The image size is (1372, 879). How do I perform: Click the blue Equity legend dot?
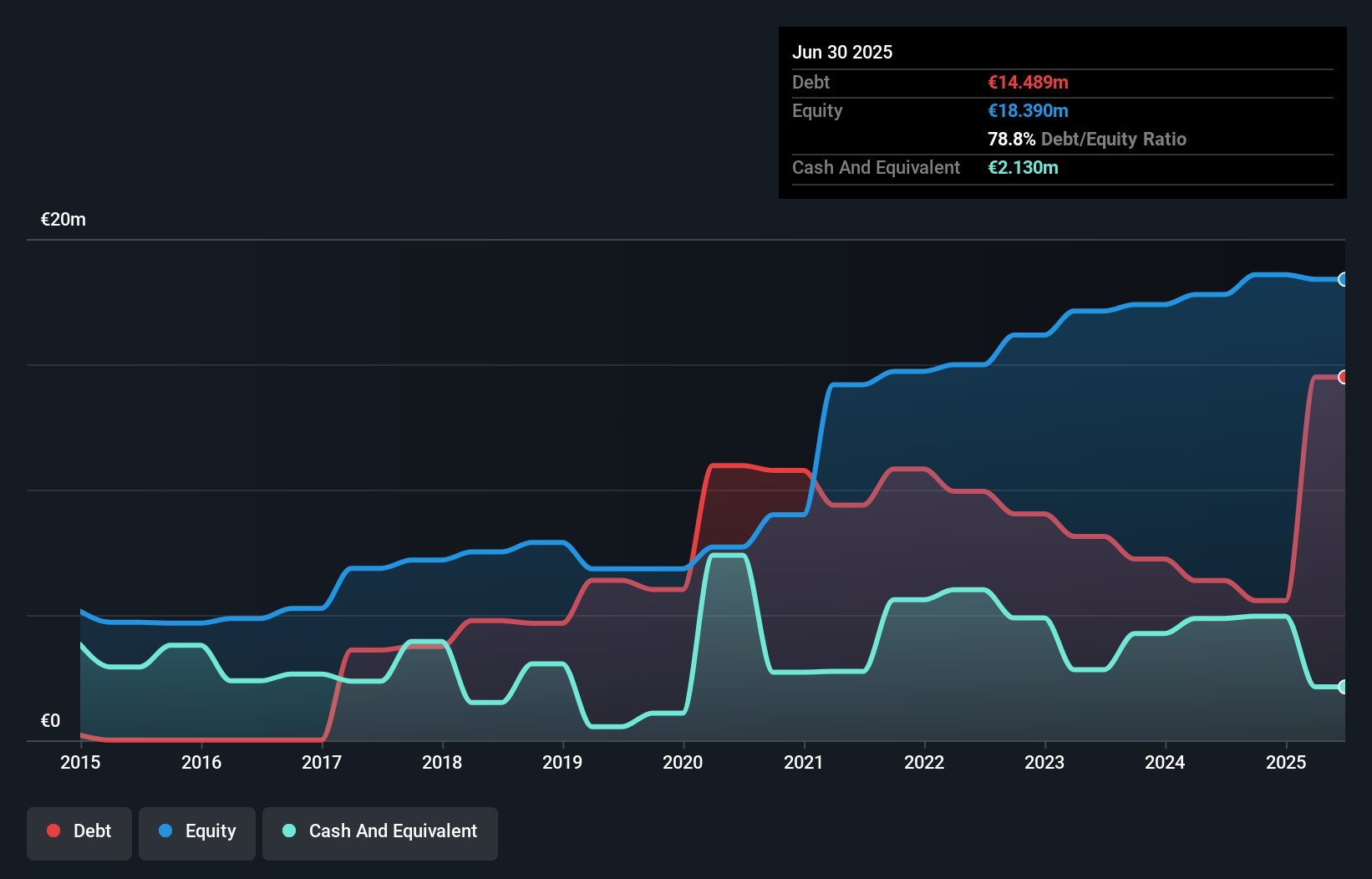point(165,831)
